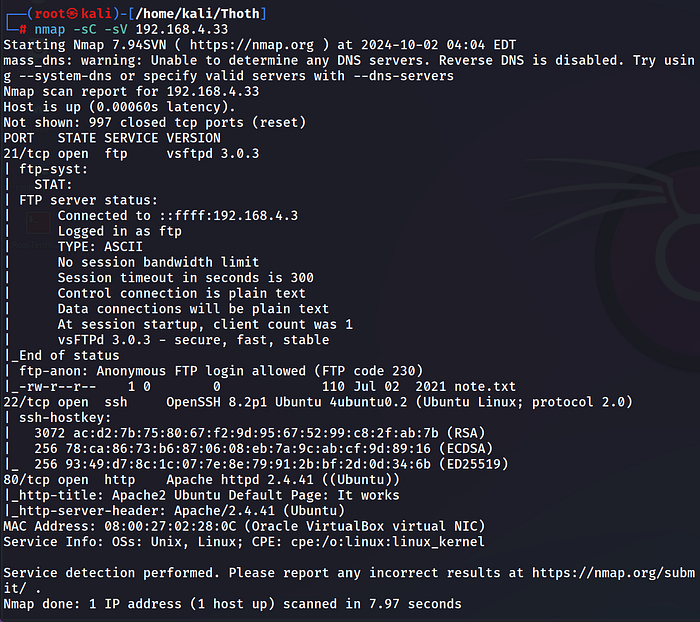Click the Nmap done summary line
The height and width of the screenshot is (622, 700).
pos(232,604)
